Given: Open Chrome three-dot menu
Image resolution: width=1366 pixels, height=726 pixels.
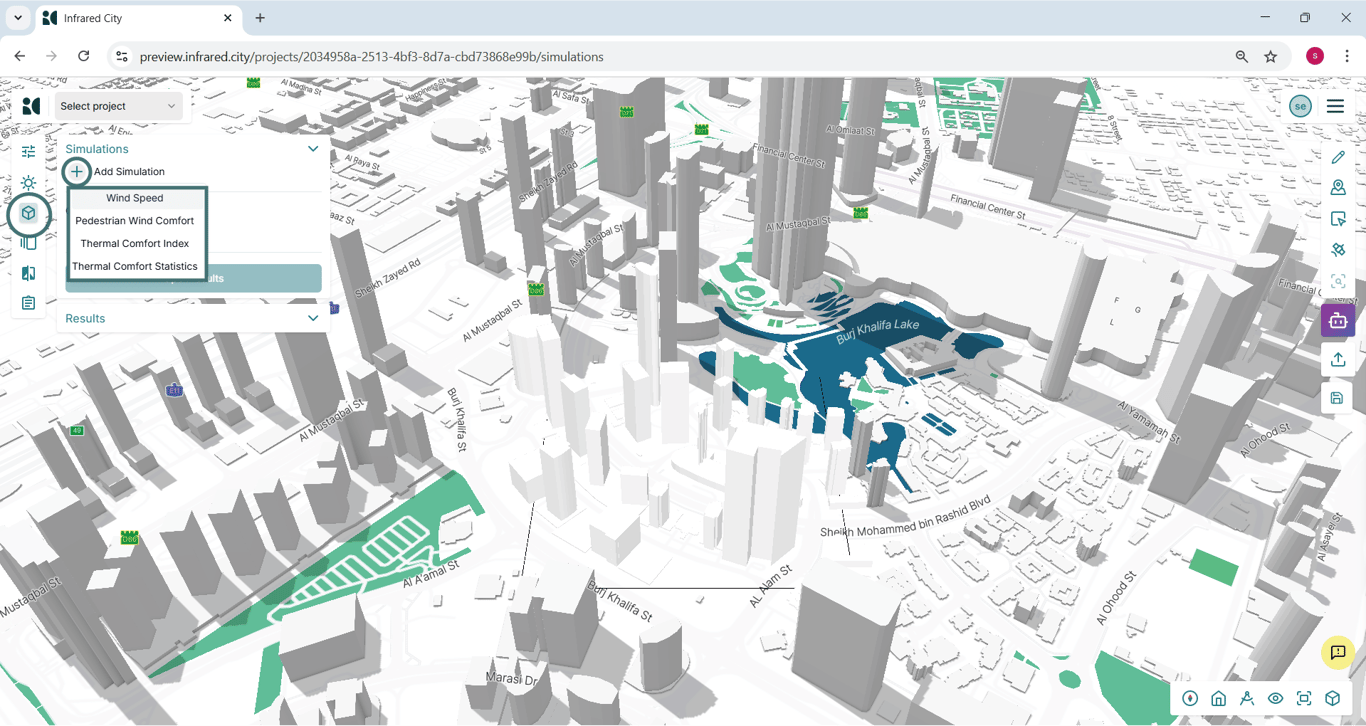Looking at the screenshot, I should click(x=1347, y=57).
